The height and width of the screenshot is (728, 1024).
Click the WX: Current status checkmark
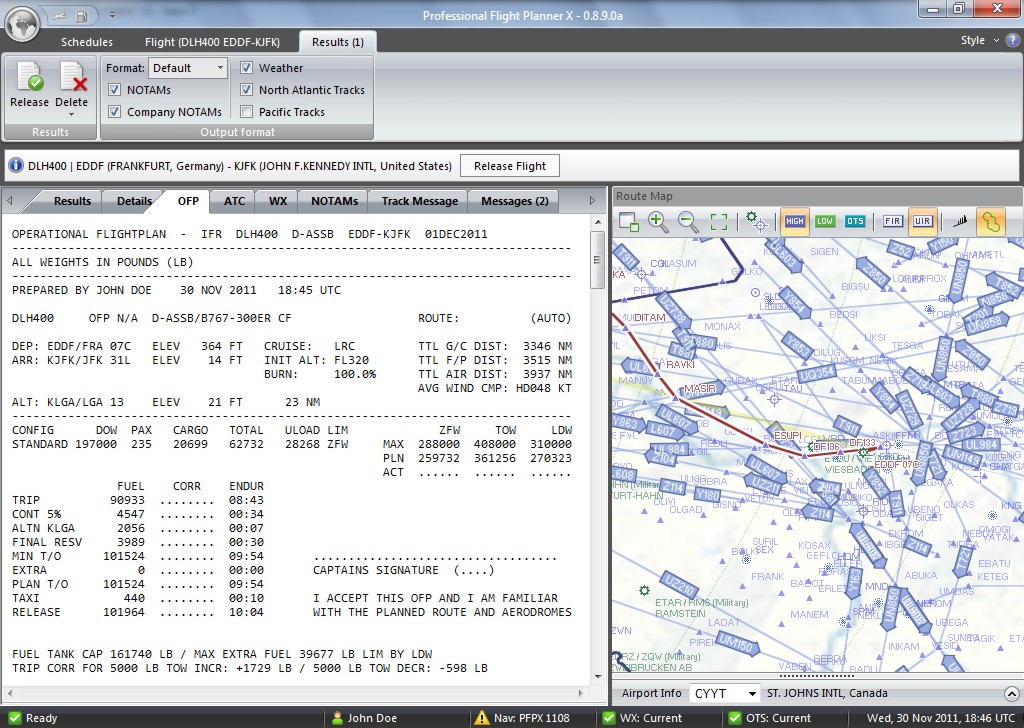pos(609,718)
